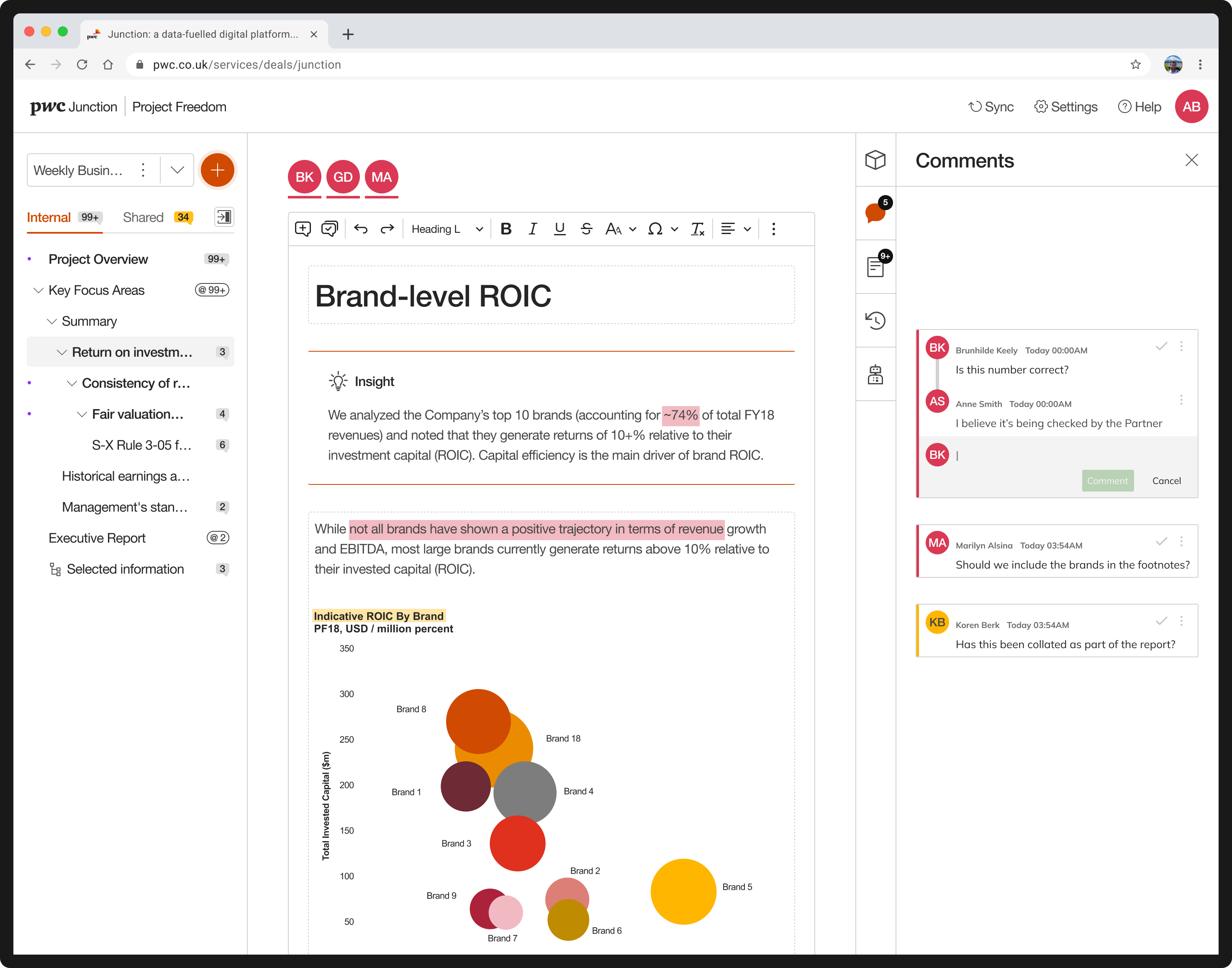
Task: Click the add comment icon in toolbar
Action: (303, 229)
